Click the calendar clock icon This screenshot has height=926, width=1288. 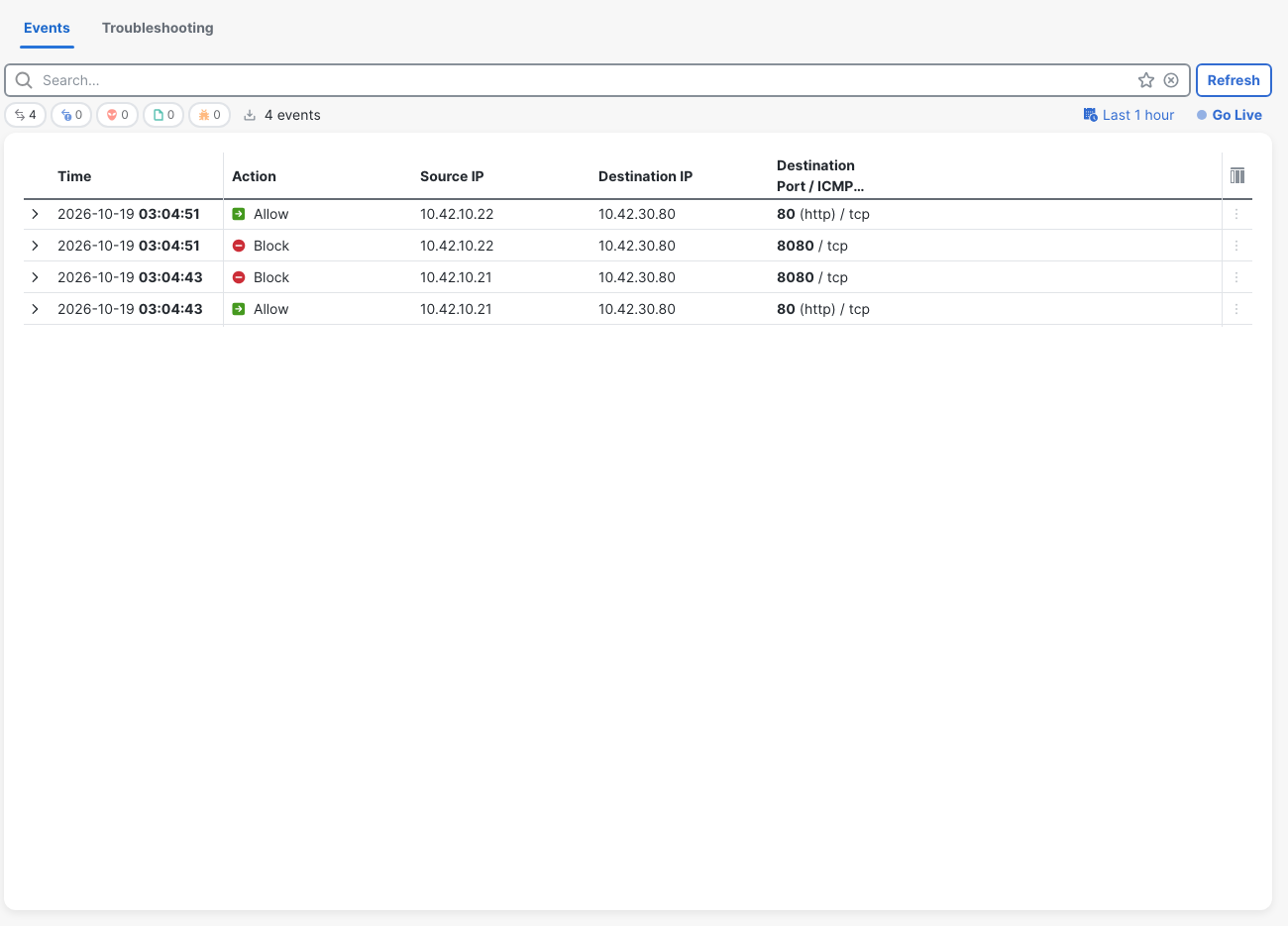(x=1090, y=115)
